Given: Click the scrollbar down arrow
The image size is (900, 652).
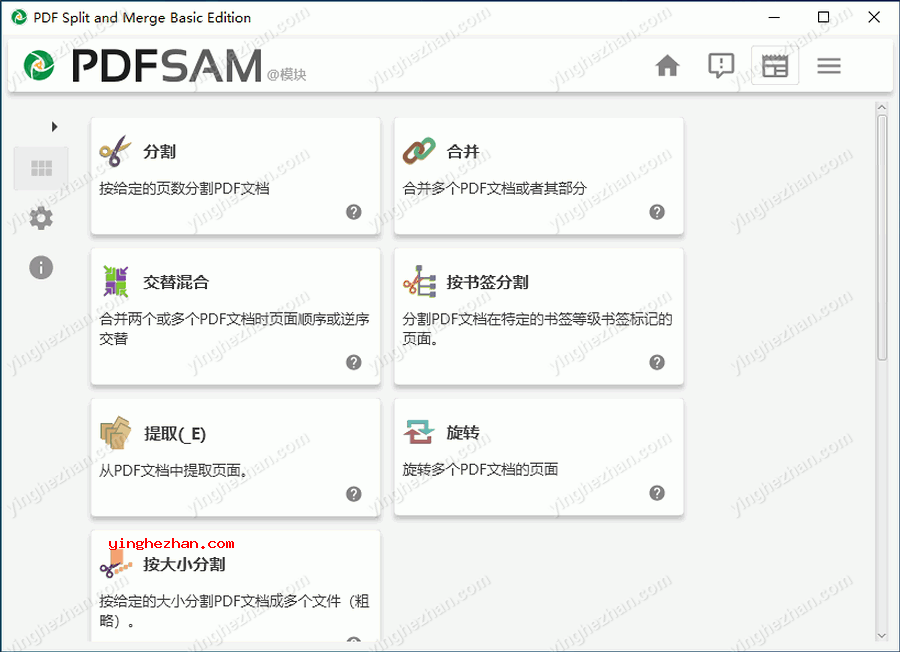Looking at the screenshot, I should (x=882, y=635).
